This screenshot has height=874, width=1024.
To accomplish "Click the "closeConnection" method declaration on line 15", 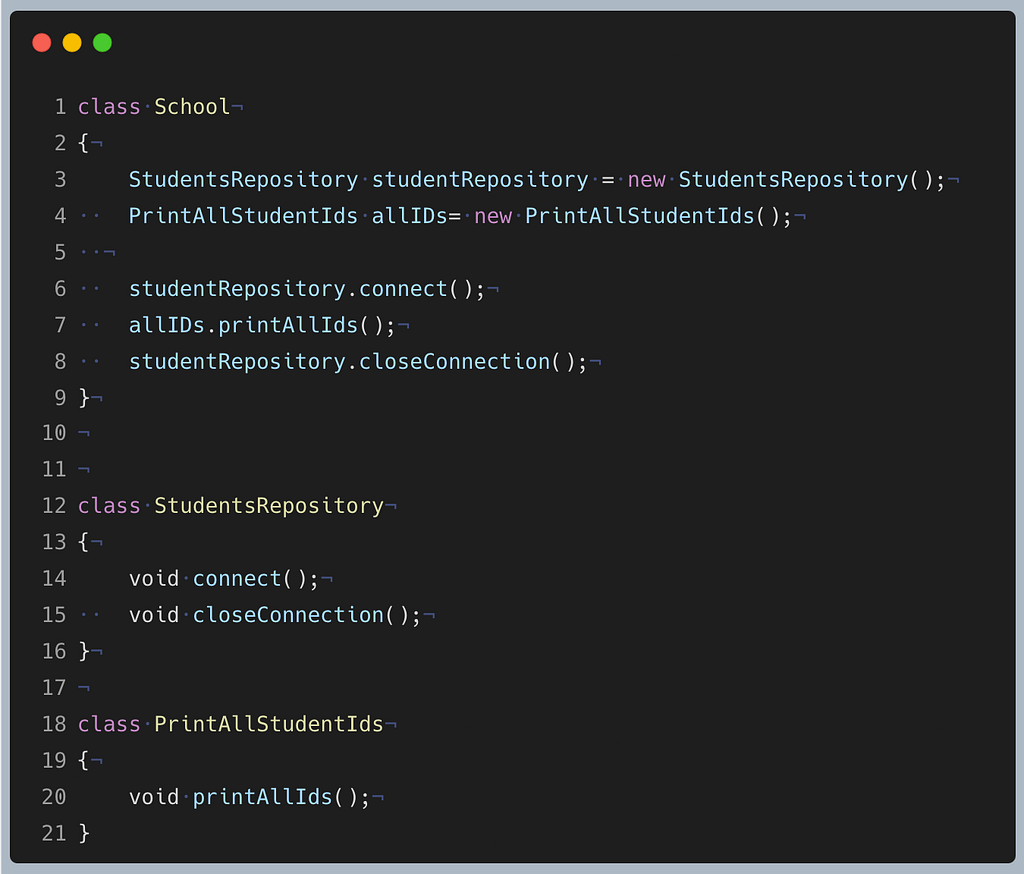I will tap(288, 615).
